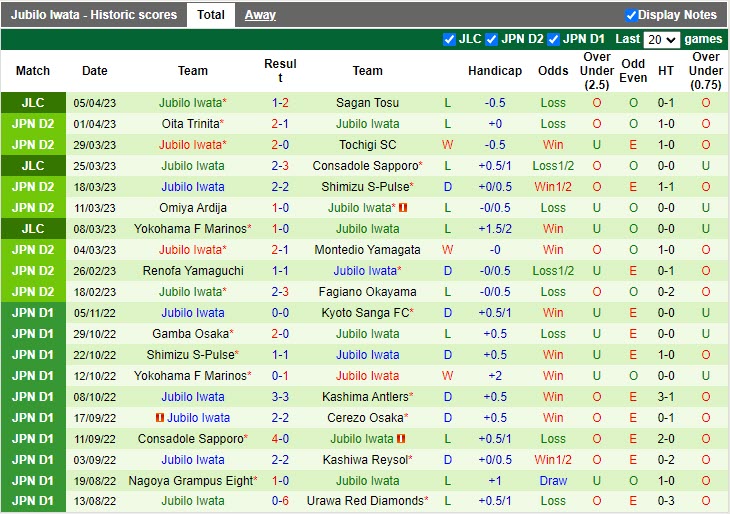Open the 3-3 result against Kashima Antlers
The image size is (730, 514).
(280, 397)
